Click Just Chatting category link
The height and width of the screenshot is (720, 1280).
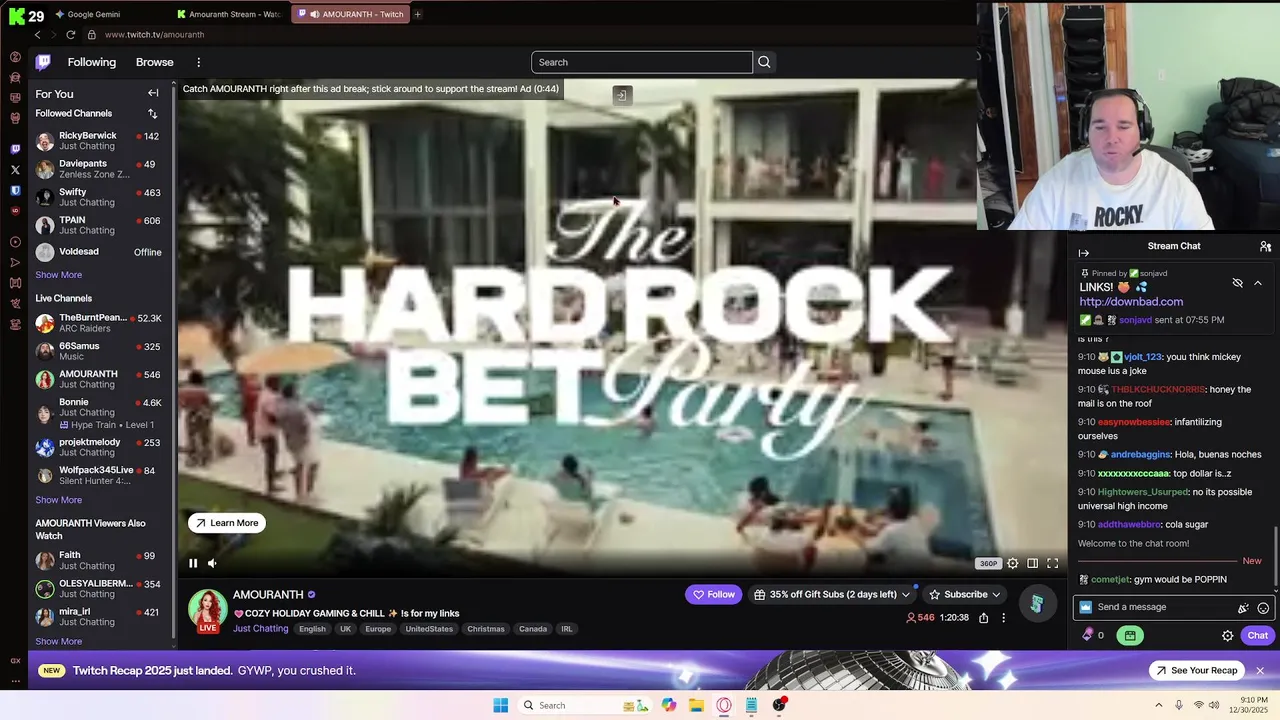261,629
